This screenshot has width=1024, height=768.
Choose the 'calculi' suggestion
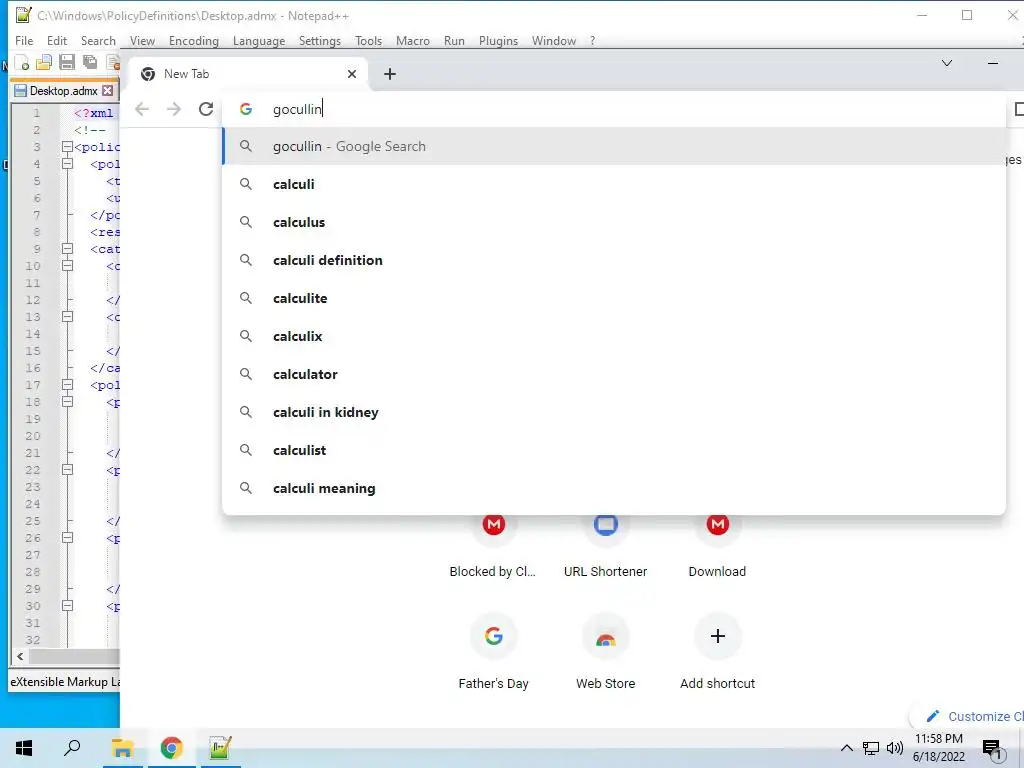click(x=614, y=184)
